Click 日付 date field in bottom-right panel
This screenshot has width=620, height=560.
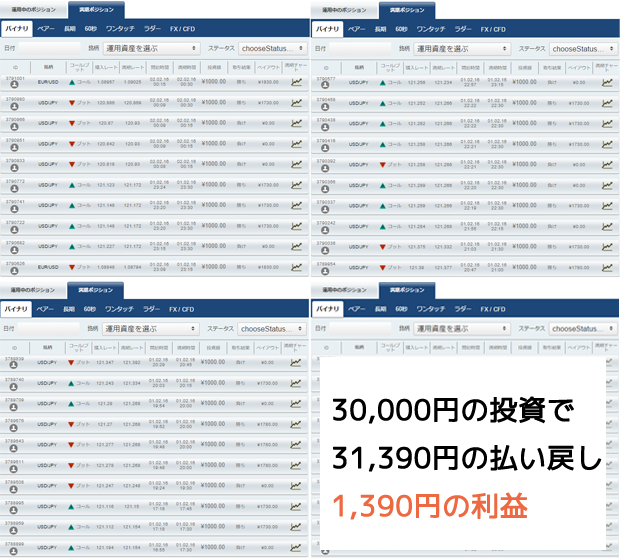coord(360,328)
